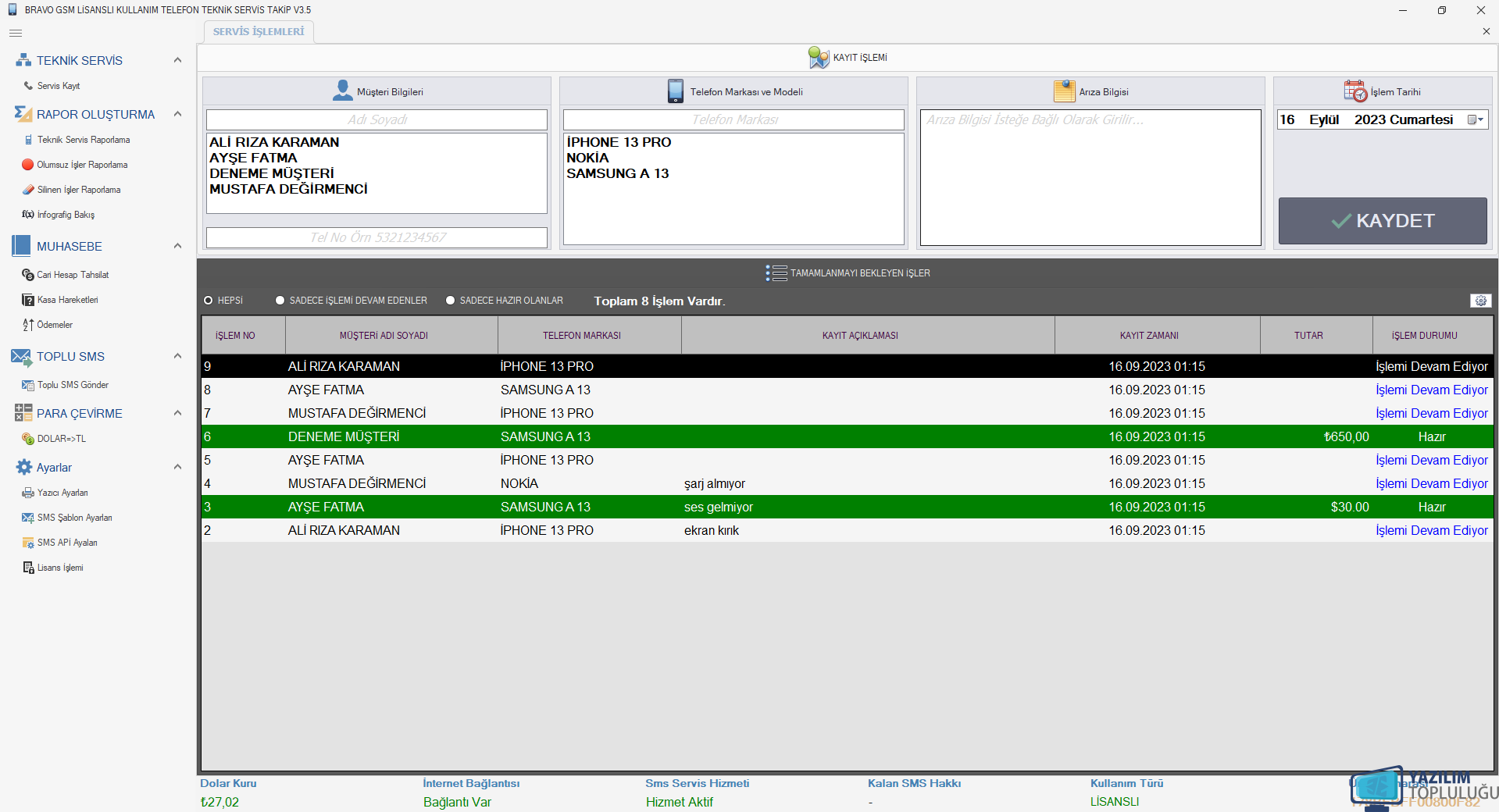The width and height of the screenshot is (1499, 812).
Task: Open SMS Şablon Ayarları icon
Action: (28, 518)
